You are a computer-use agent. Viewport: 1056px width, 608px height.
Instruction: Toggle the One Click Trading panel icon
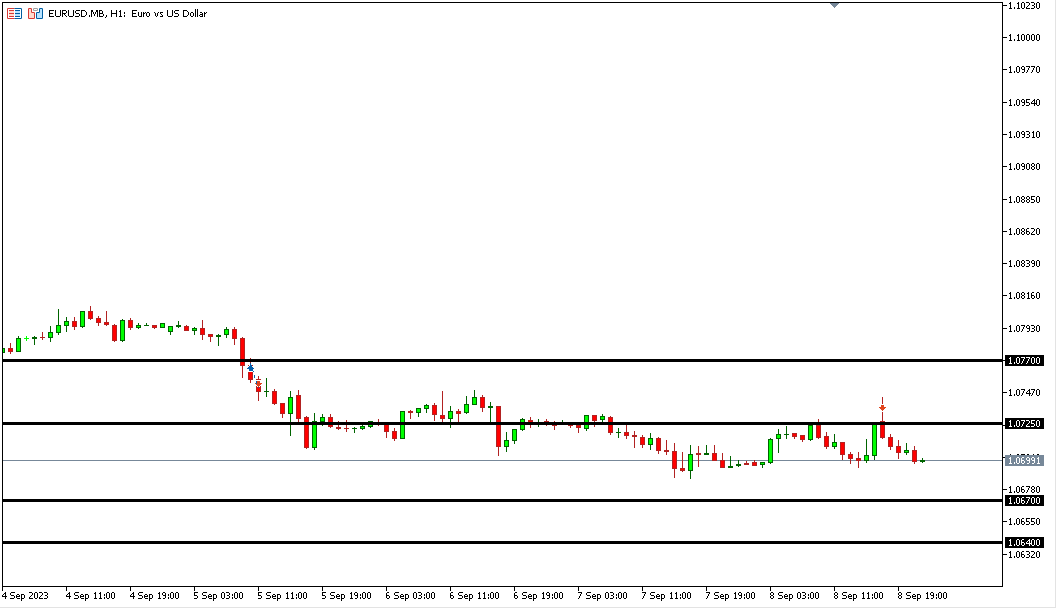click(x=36, y=13)
